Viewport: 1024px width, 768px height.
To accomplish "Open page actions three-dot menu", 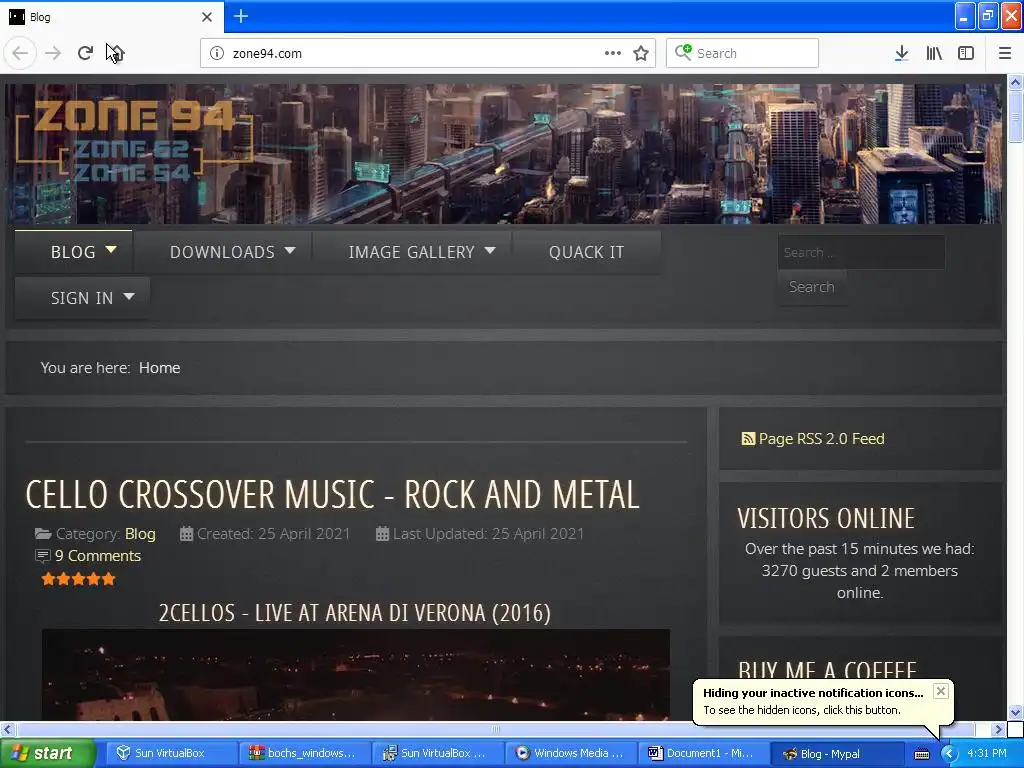I will [613, 53].
